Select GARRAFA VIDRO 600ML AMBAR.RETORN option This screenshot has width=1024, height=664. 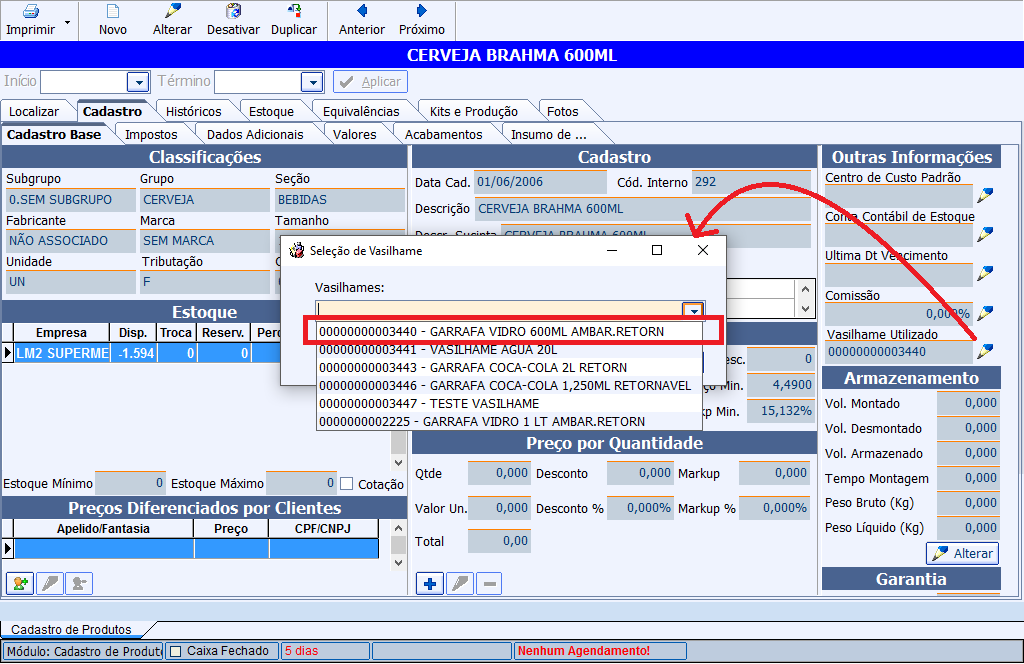tap(491, 331)
